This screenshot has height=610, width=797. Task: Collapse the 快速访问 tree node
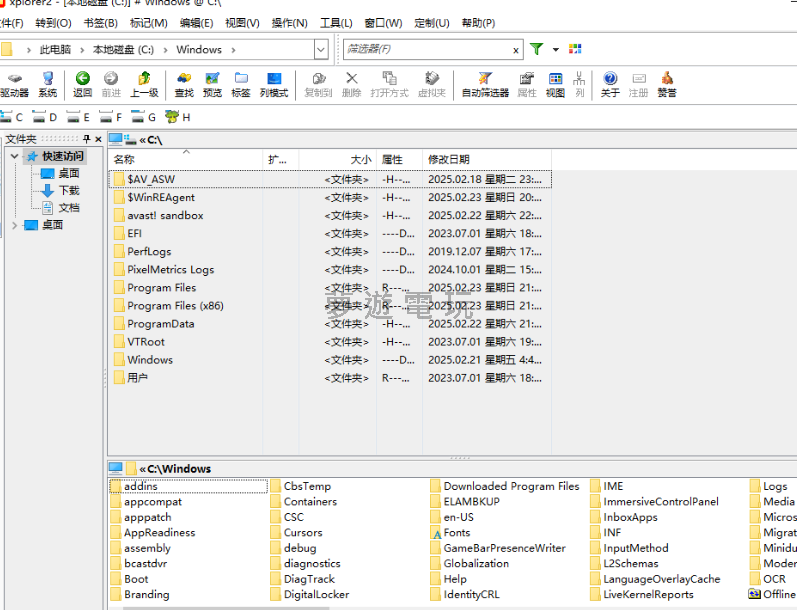pos(15,157)
